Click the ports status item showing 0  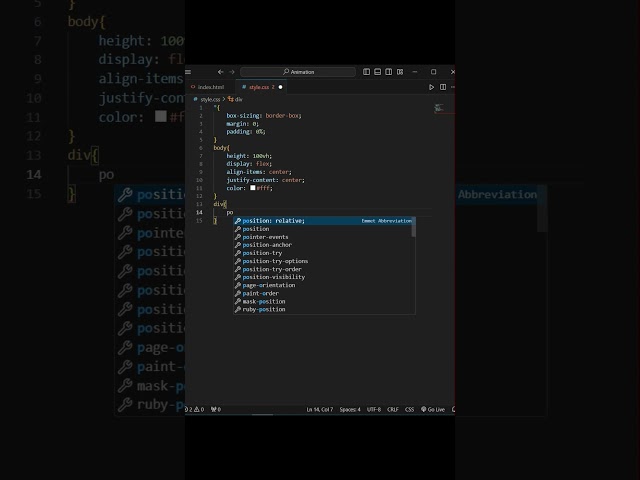216,409
